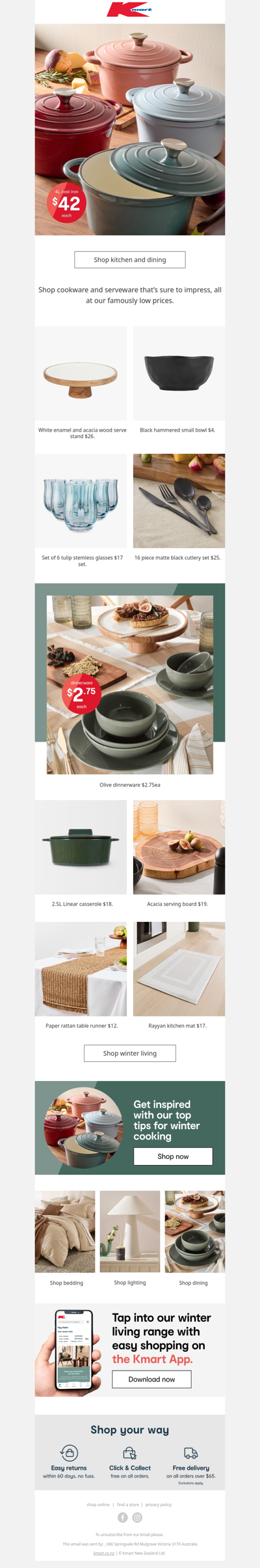Click the Kmart logo at top

pos(130,10)
